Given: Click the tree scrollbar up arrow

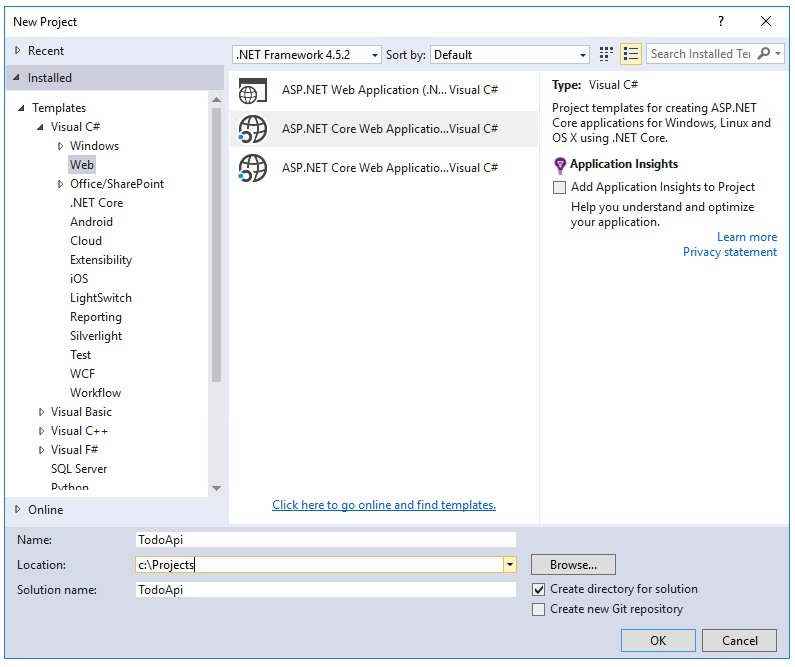Looking at the screenshot, I should point(216,99).
